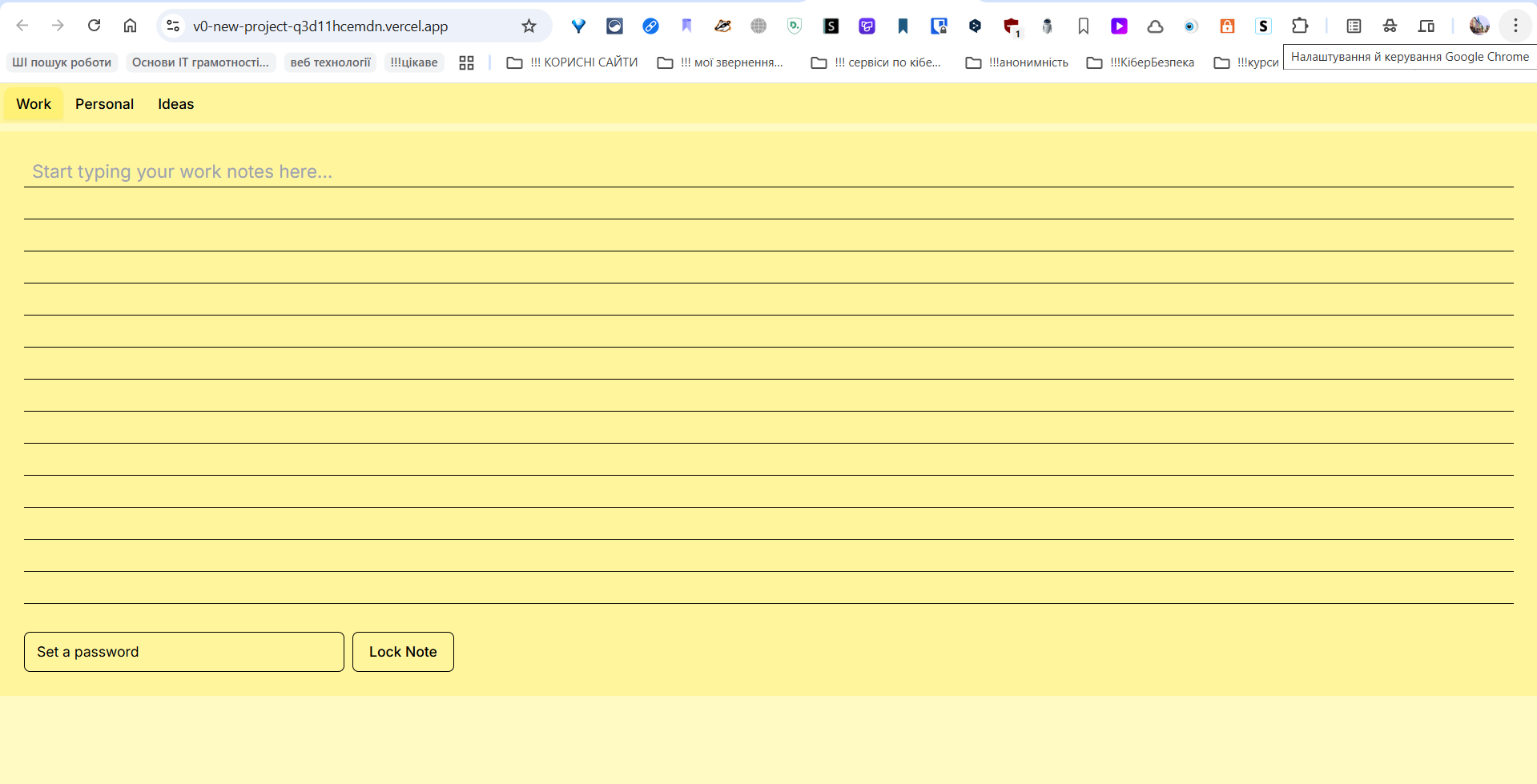Open the purple play-button extension icon
This screenshot has width=1537, height=784.
pos(1119,26)
